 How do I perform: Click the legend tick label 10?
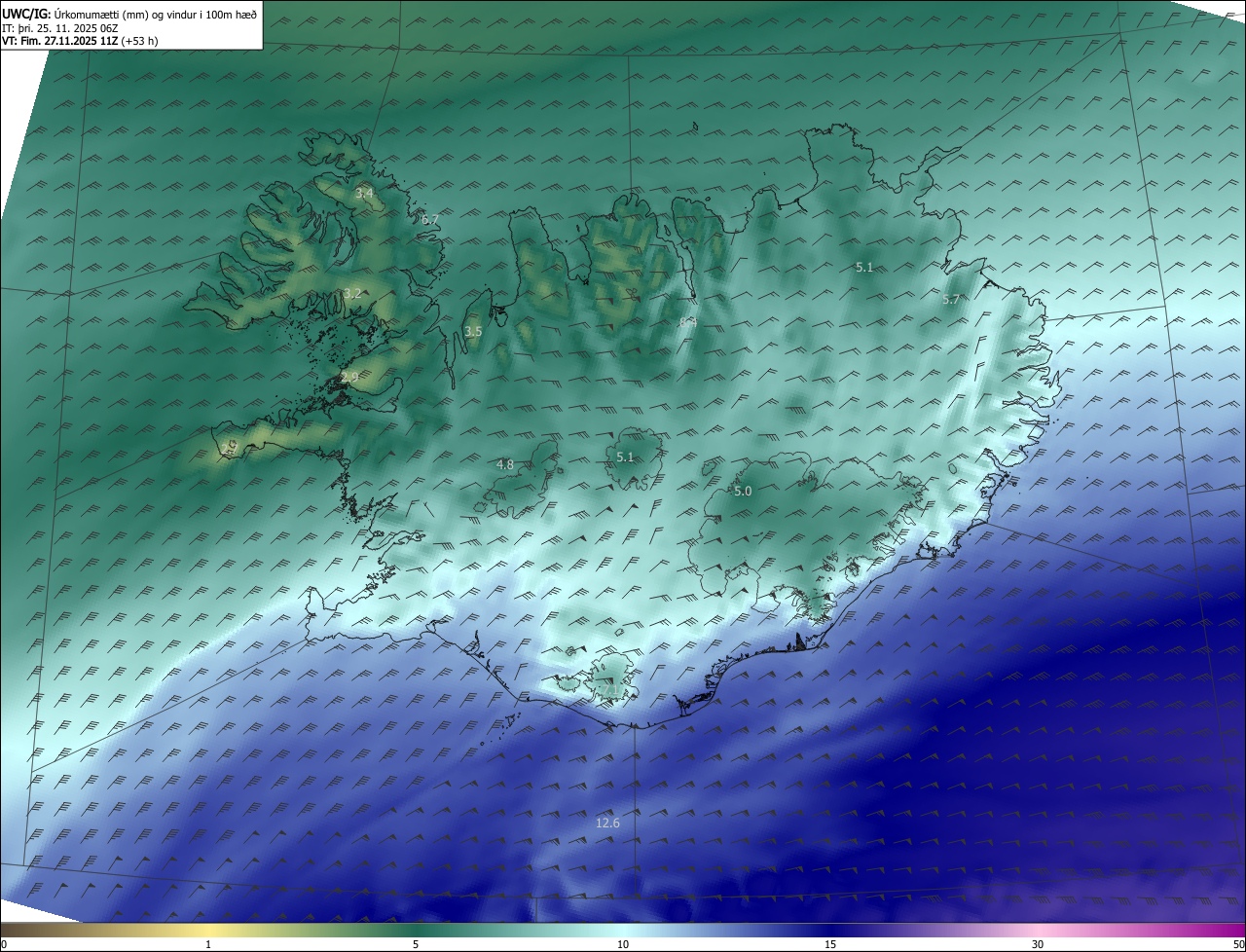tap(623, 944)
